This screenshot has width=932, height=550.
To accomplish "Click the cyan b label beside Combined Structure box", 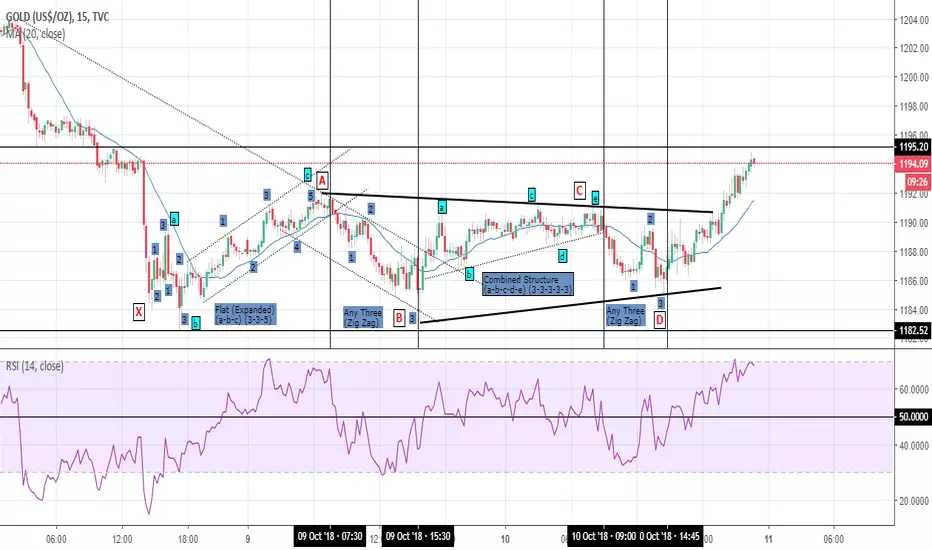I will (x=469, y=274).
